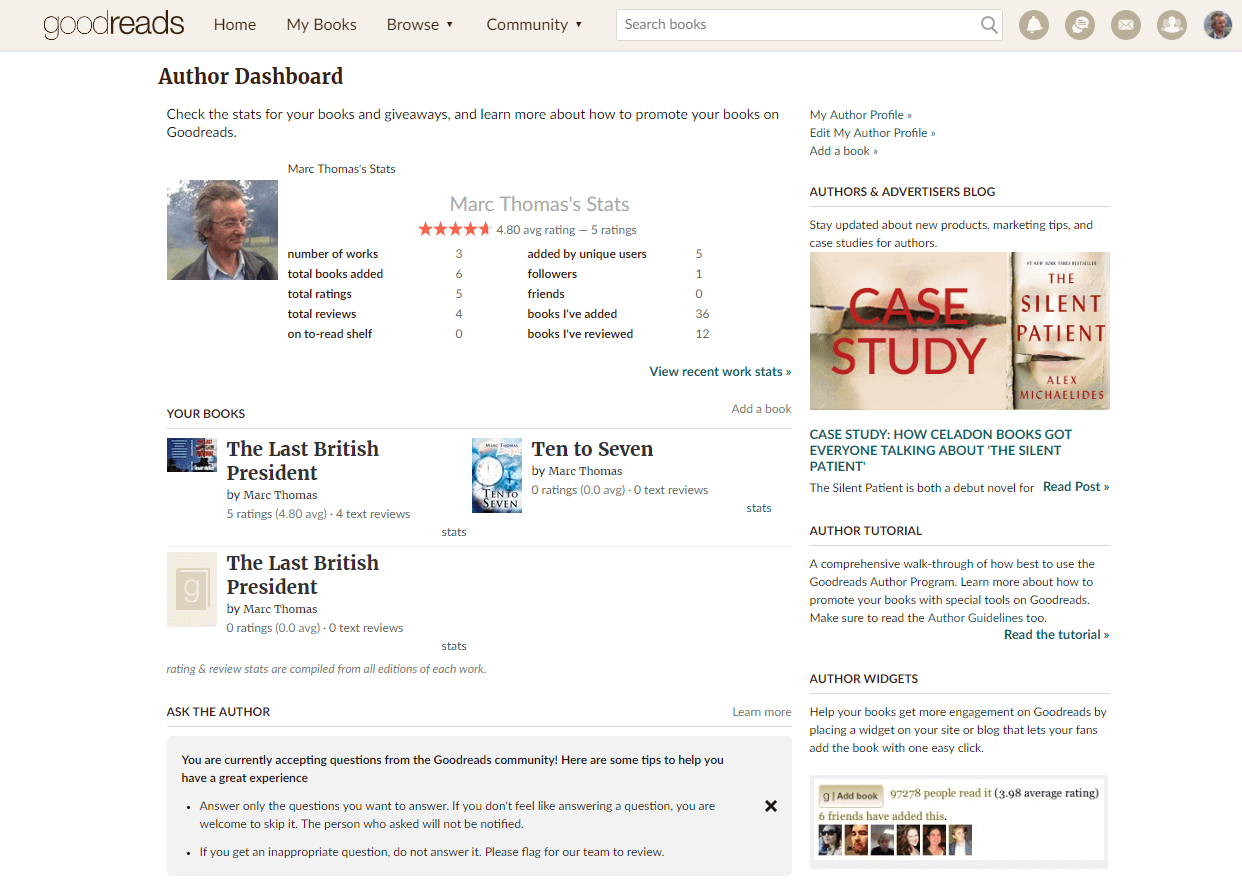Image resolution: width=1242 pixels, height=882 pixels.
Task: Click the Authors & Advertisers Blog heading
Action: [x=903, y=192]
